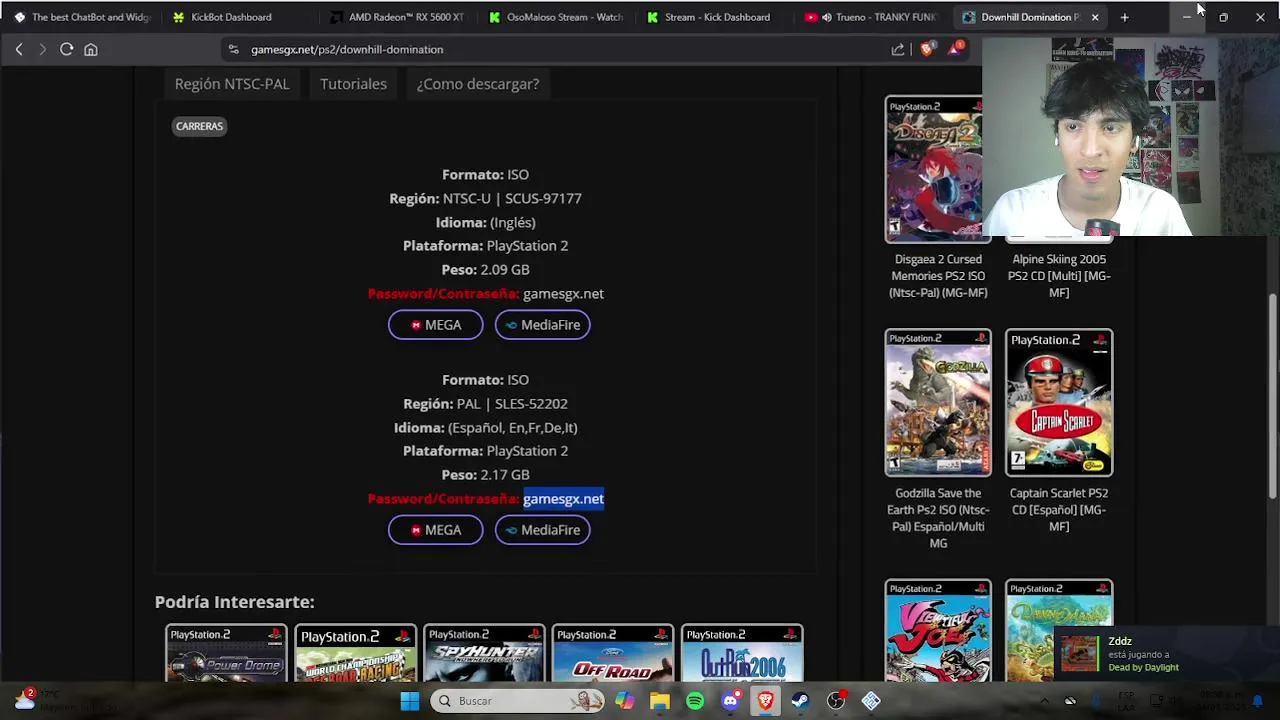Open the Ford Off Road game thumbnail
Screen dimensions: 1280x720
point(613,654)
